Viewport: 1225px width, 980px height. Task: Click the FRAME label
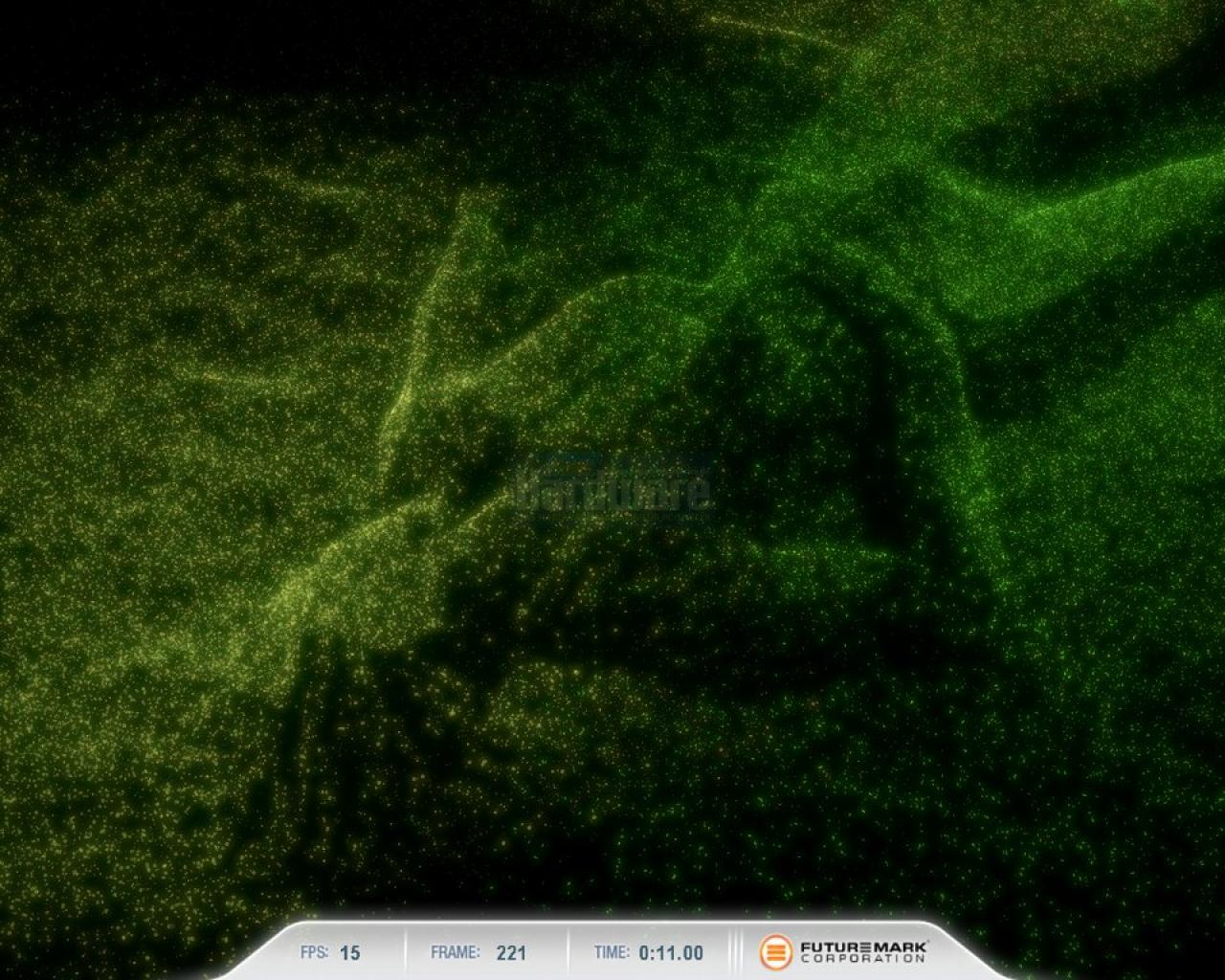[456, 952]
